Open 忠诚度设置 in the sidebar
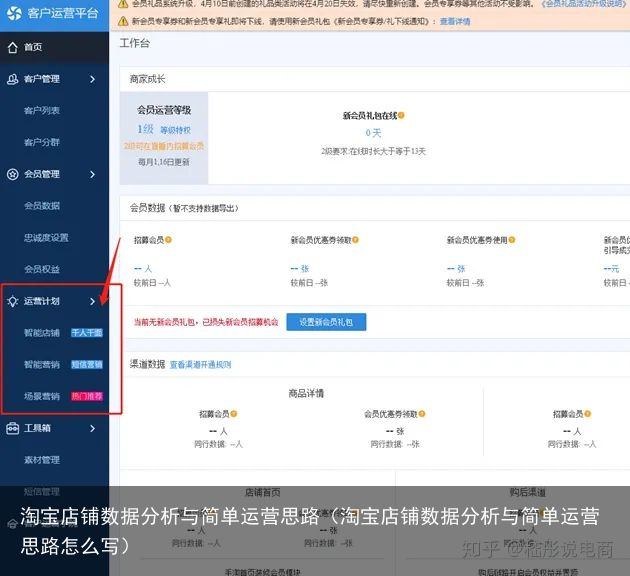The width and height of the screenshot is (630, 576). (x=46, y=237)
